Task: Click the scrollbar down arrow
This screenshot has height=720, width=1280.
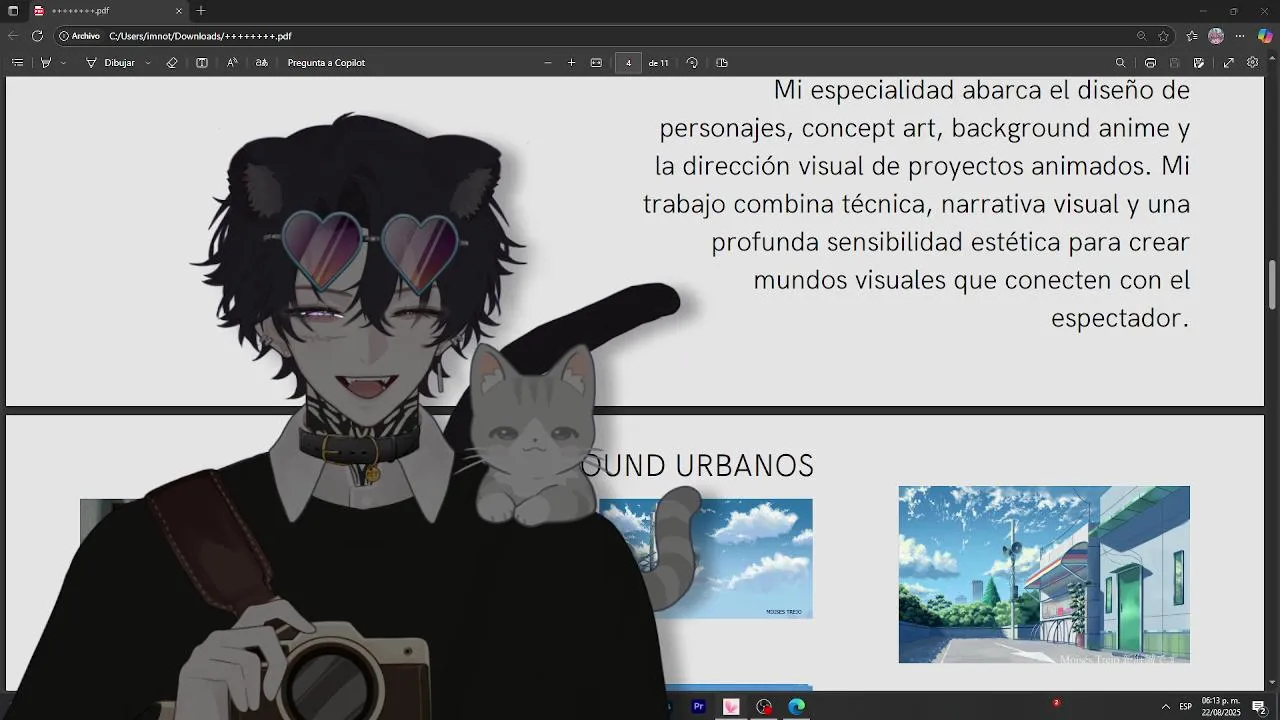Action: (1273, 683)
